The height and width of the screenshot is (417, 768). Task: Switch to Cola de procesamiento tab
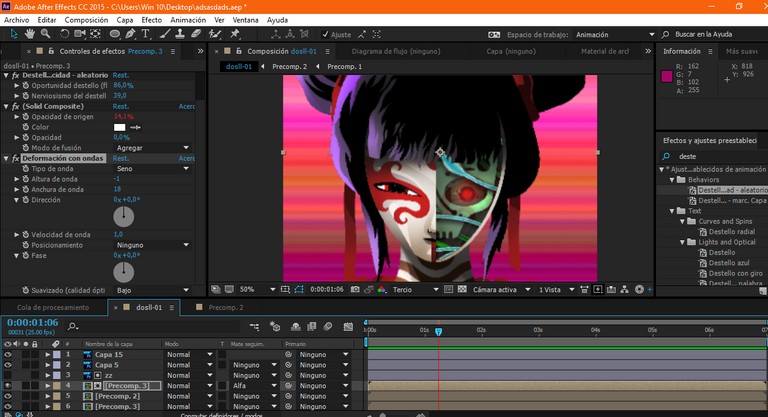[53, 308]
